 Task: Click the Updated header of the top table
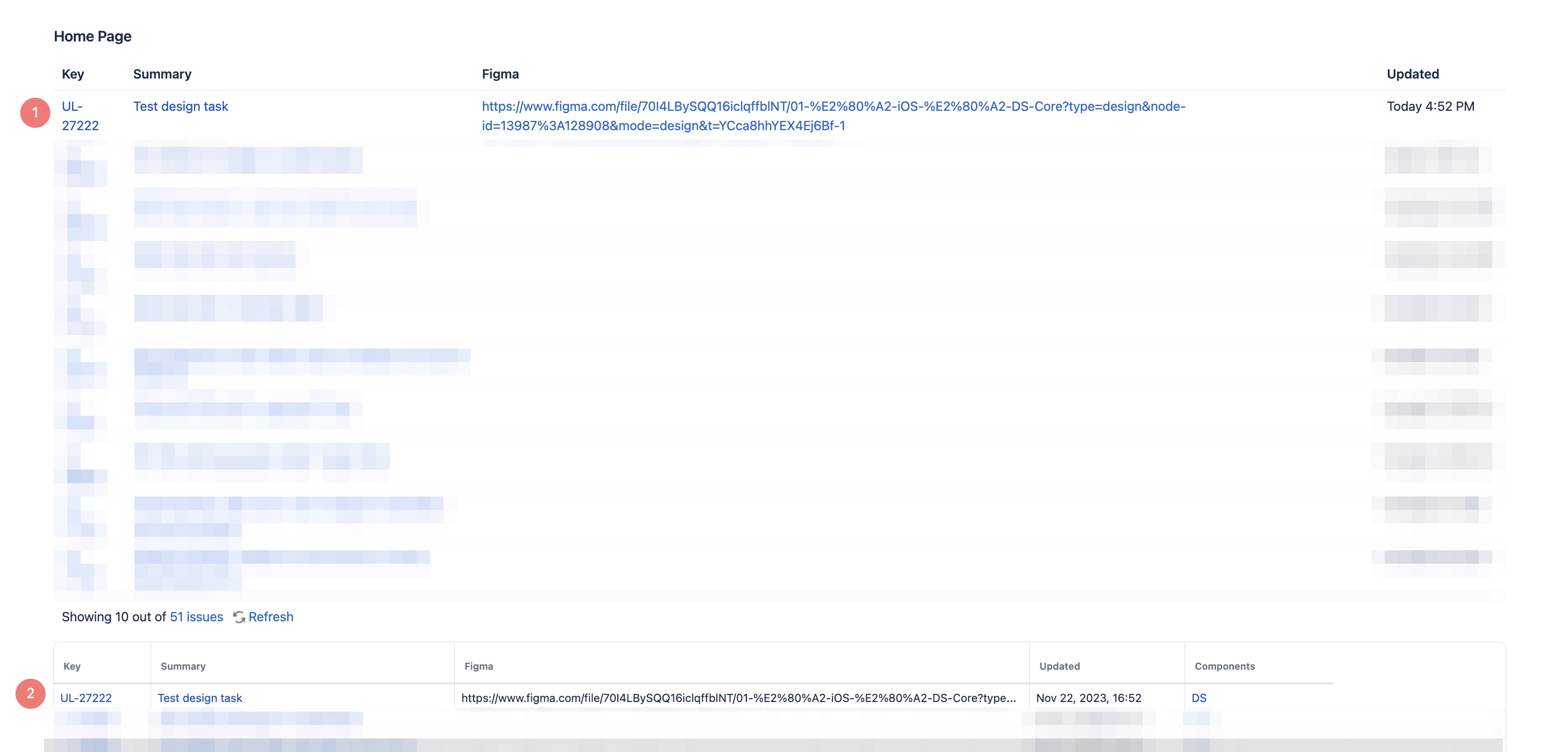(x=1413, y=74)
